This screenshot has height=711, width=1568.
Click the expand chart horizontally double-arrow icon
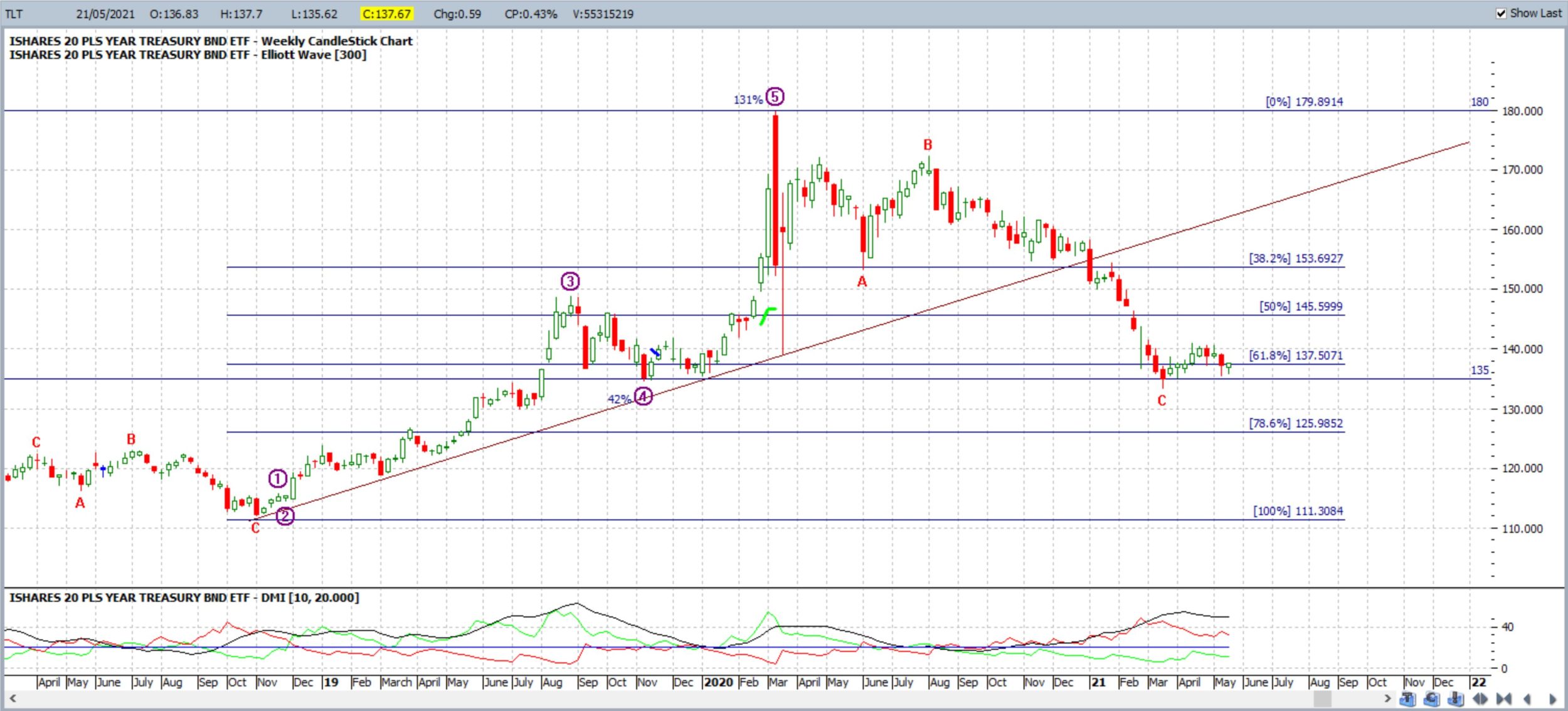(x=1480, y=698)
